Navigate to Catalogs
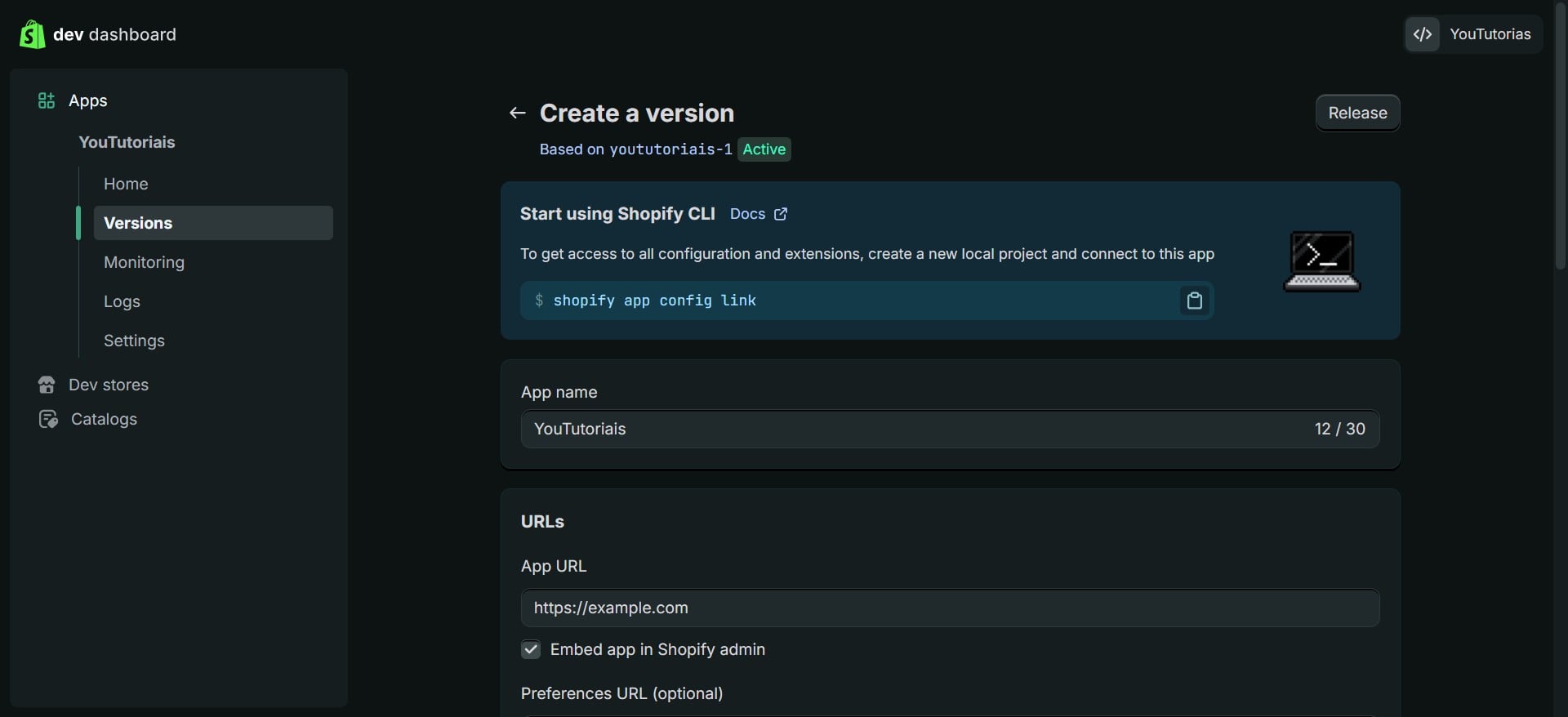The width and height of the screenshot is (1568, 717). pos(104,419)
